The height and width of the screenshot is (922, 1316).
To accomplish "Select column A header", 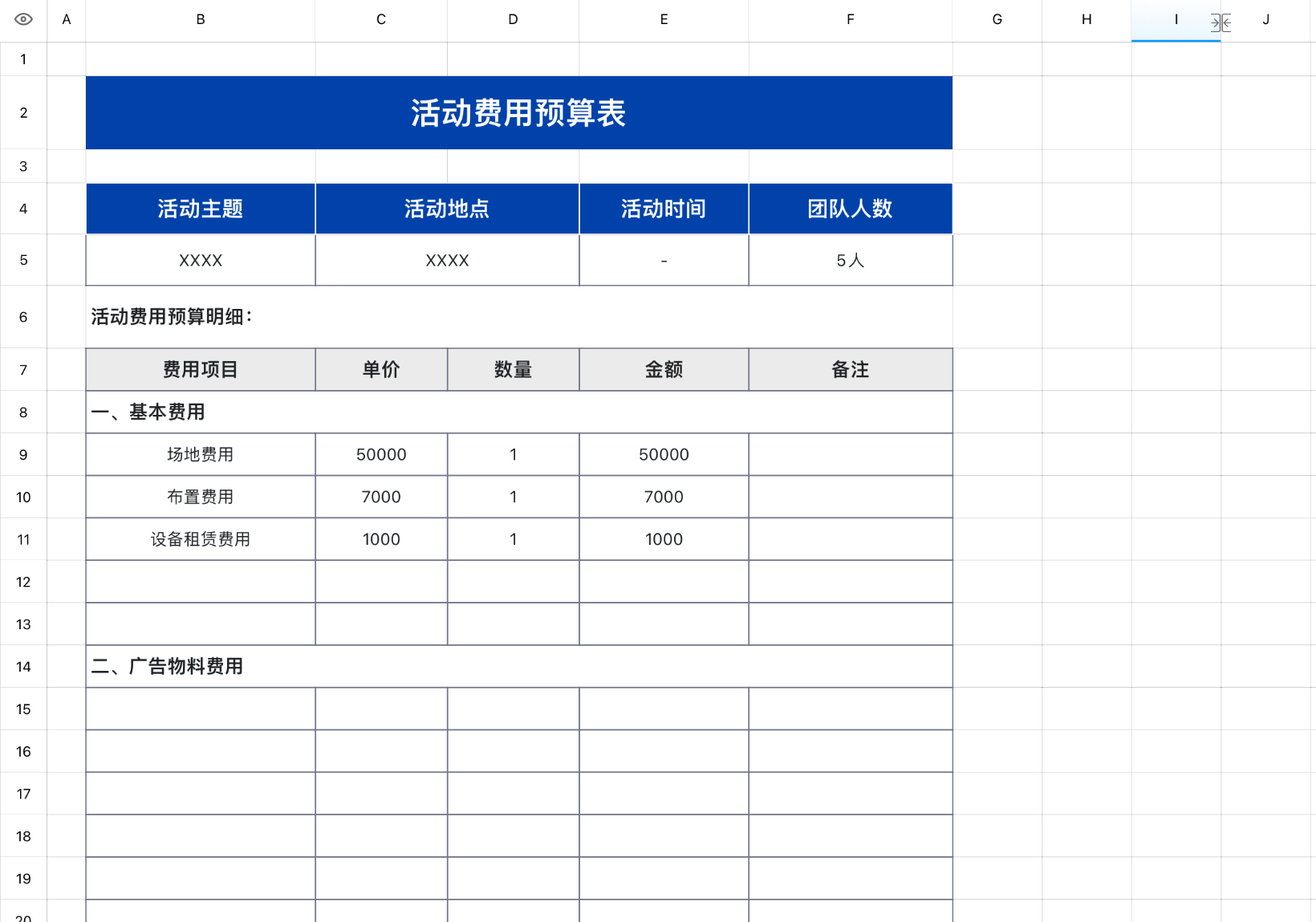I will (x=67, y=19).
